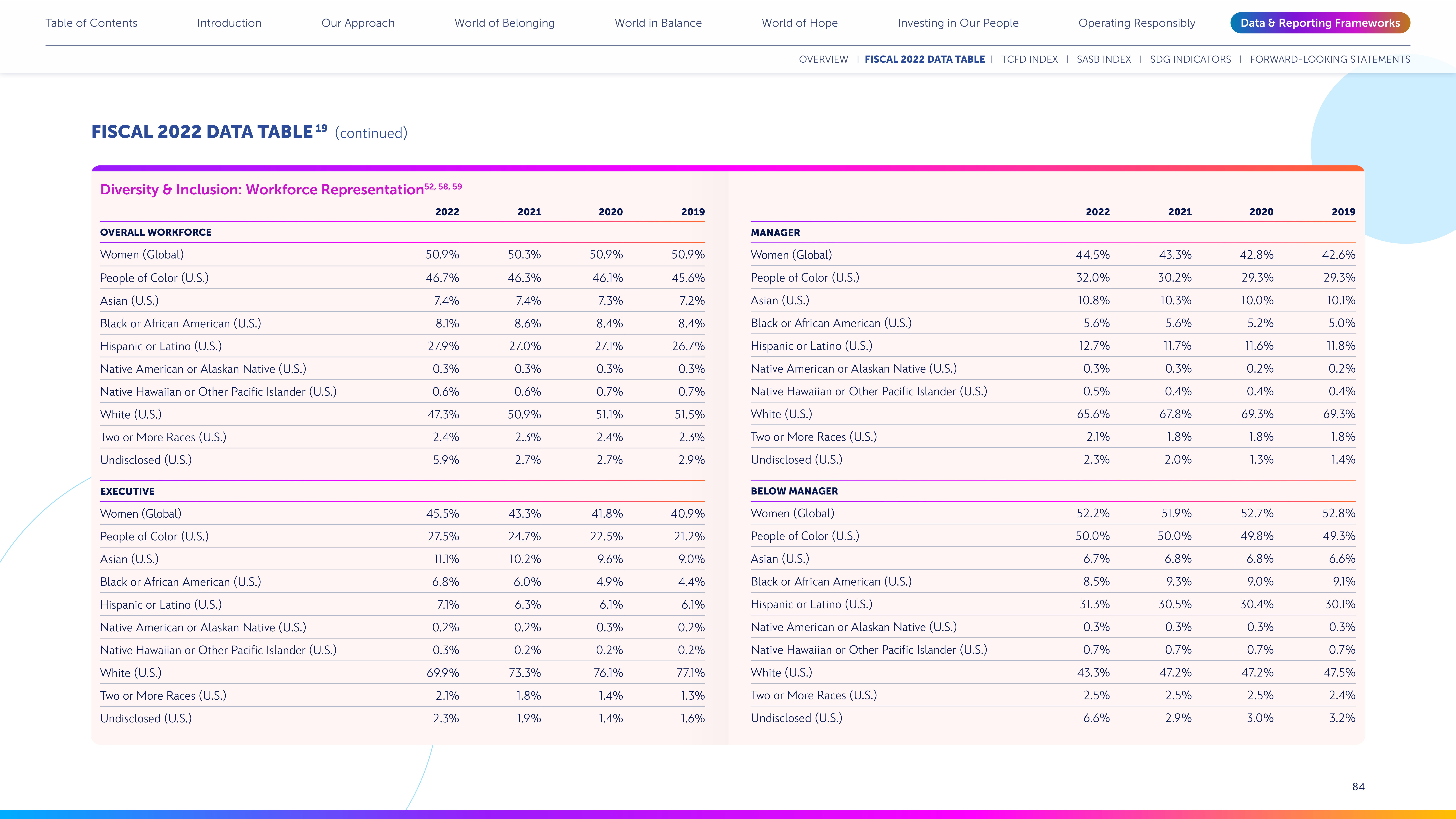Click Overall Workforce Undisclosed 2022 value 5.9%
Viewport: 1456px width, 819px height.
[x=446, y=460]
